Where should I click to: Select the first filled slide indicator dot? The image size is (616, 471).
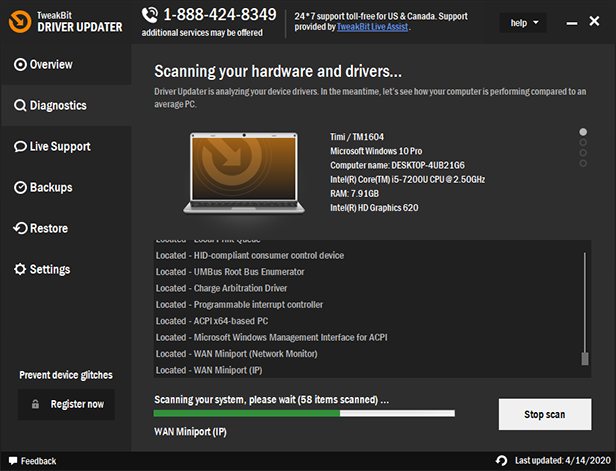[583, 132]
